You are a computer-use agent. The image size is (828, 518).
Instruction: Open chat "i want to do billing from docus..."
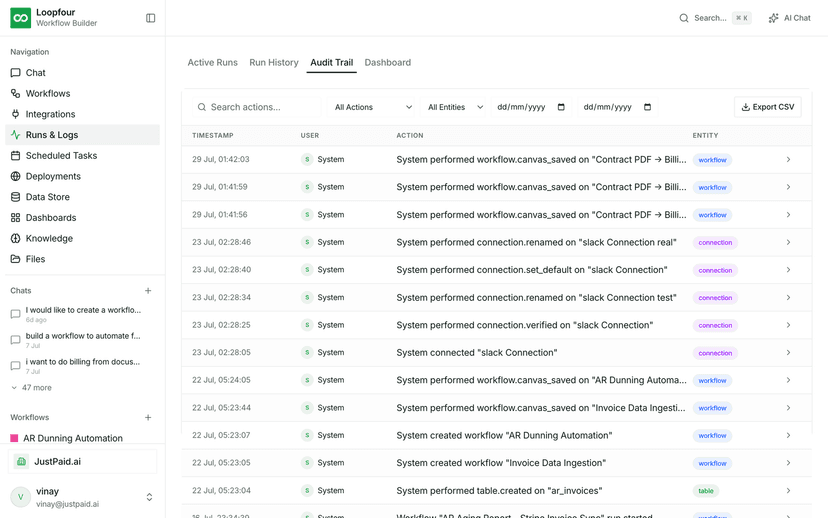[x=82, y=366]
